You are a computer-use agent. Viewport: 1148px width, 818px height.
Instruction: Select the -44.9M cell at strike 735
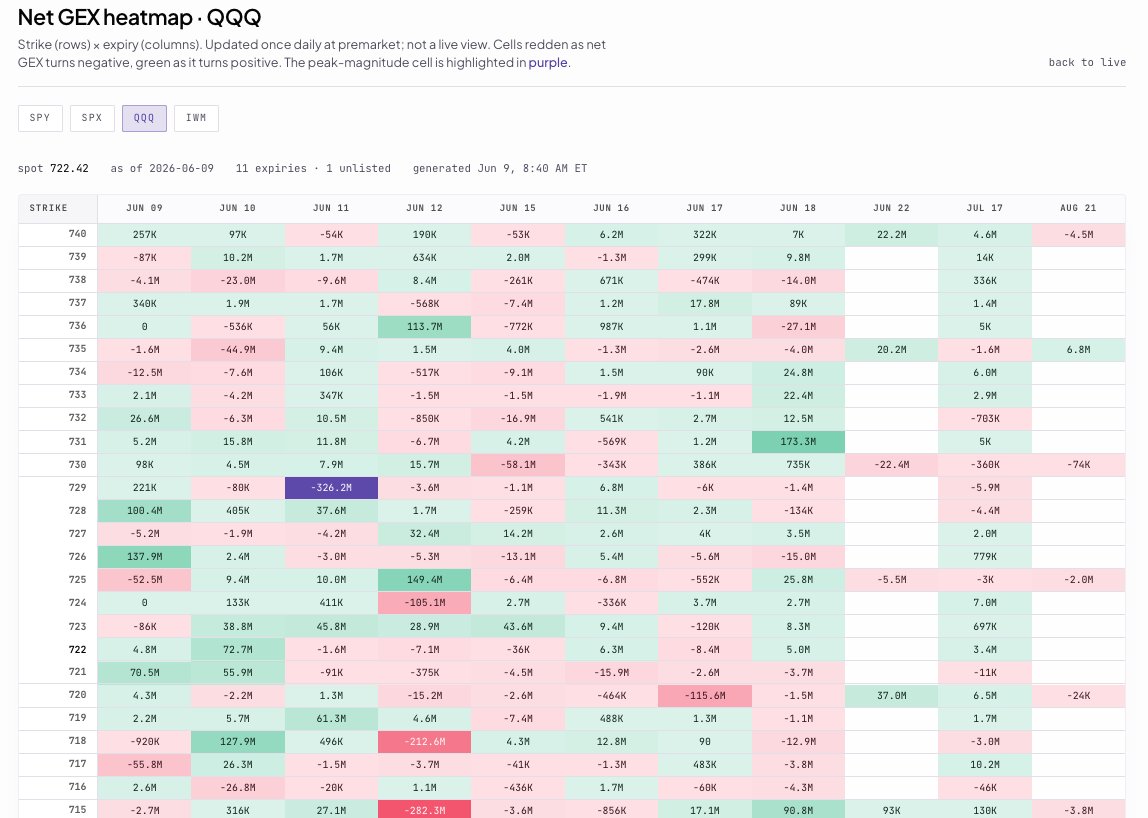pos(238,349)
